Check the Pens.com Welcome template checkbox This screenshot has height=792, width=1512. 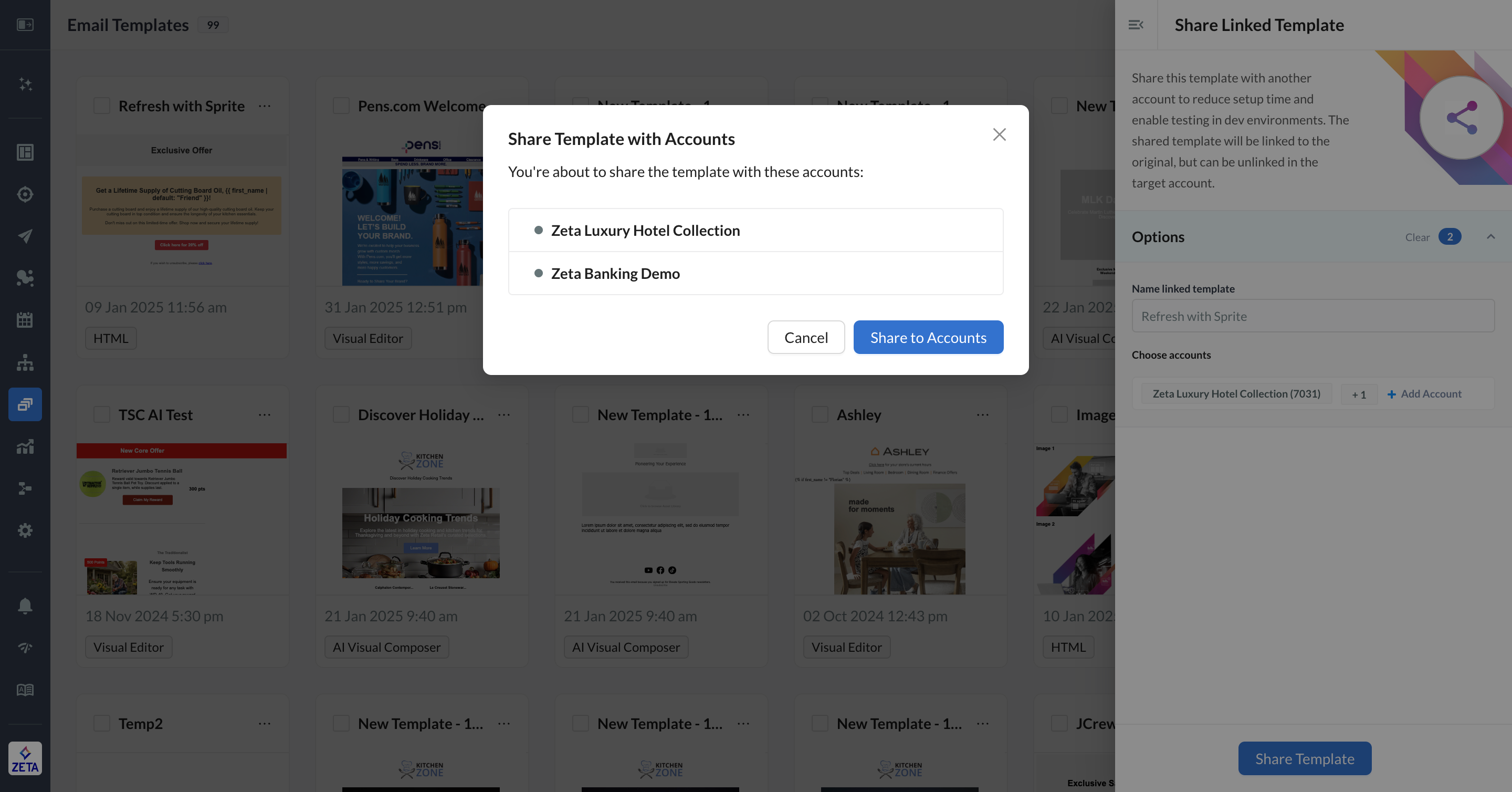pos(341,106)
